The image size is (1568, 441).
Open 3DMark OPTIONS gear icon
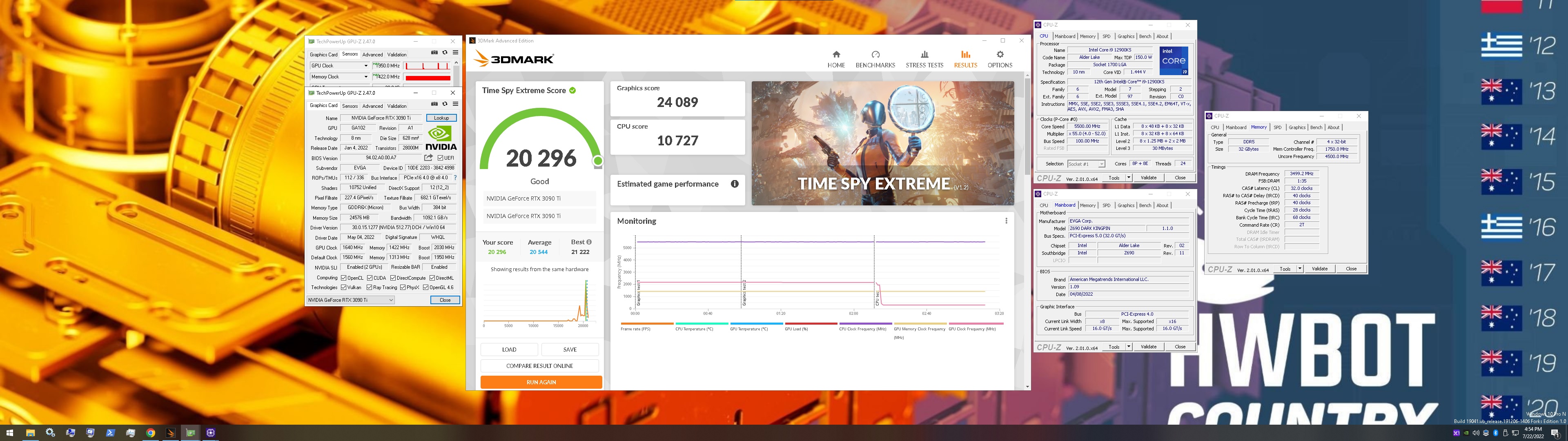pos(1000,55)
